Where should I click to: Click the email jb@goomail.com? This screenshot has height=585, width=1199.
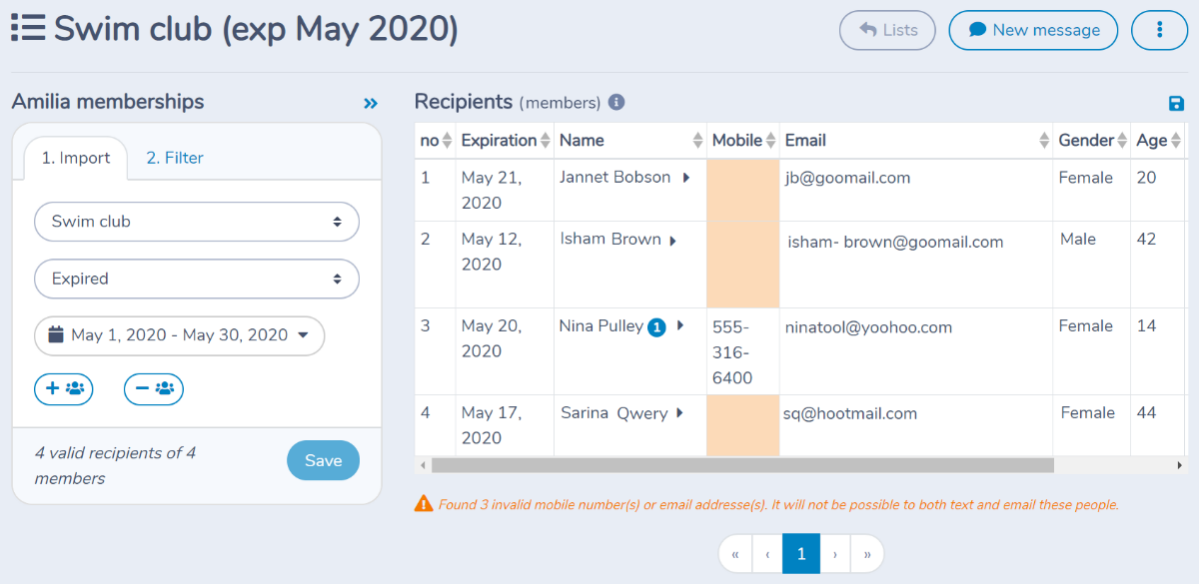[847, 178]
